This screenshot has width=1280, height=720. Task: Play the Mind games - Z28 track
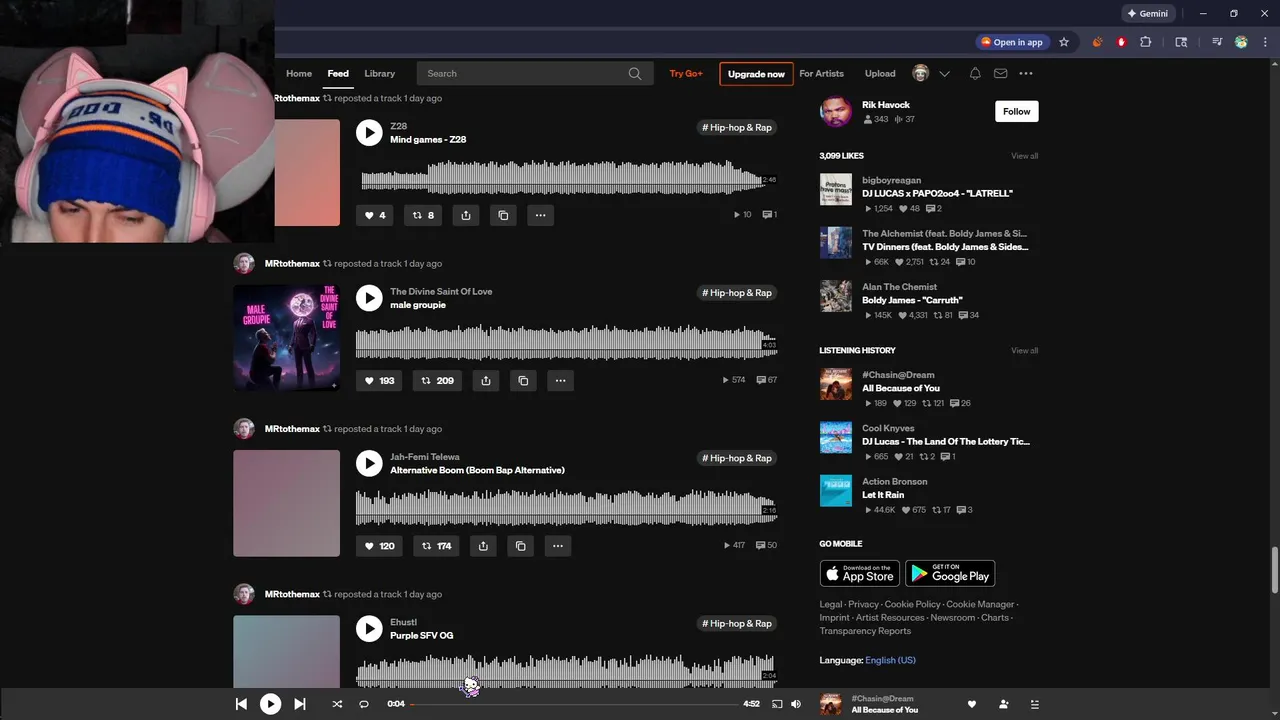point(369,133)
